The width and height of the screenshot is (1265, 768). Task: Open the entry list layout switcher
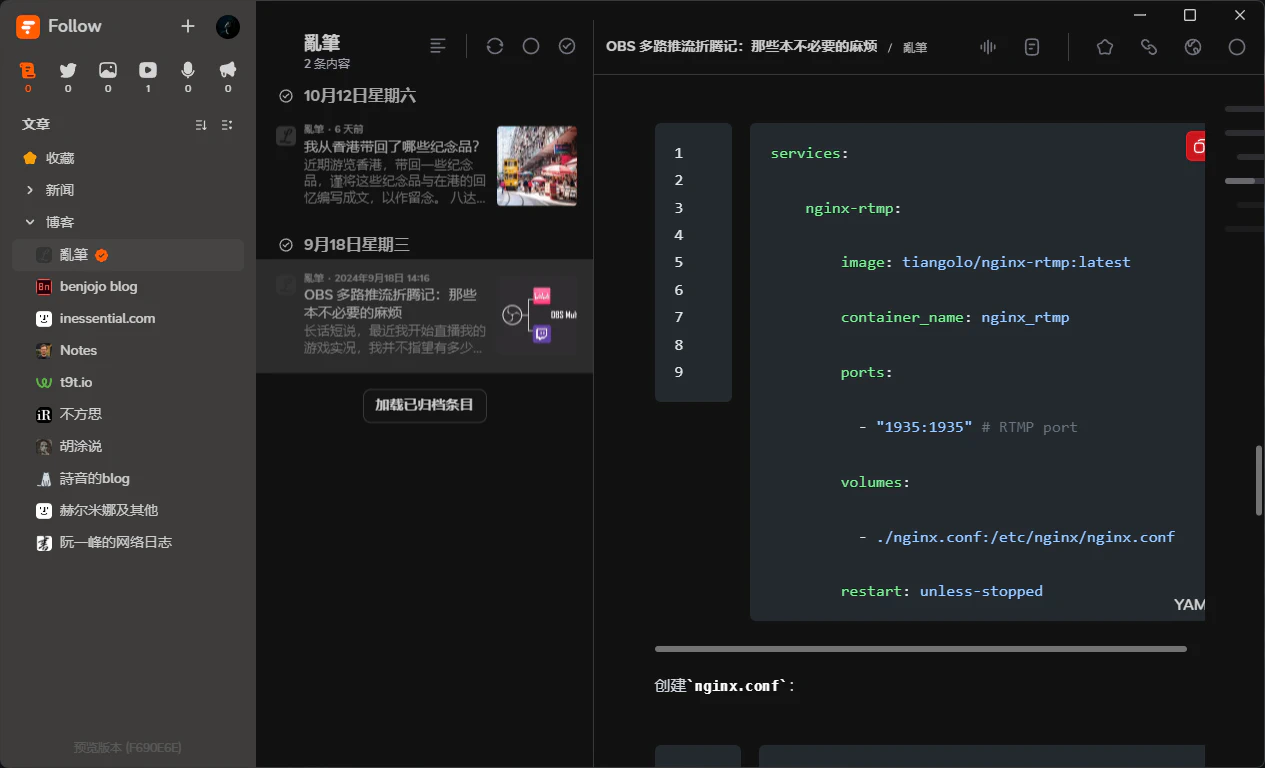click(437, 45)
